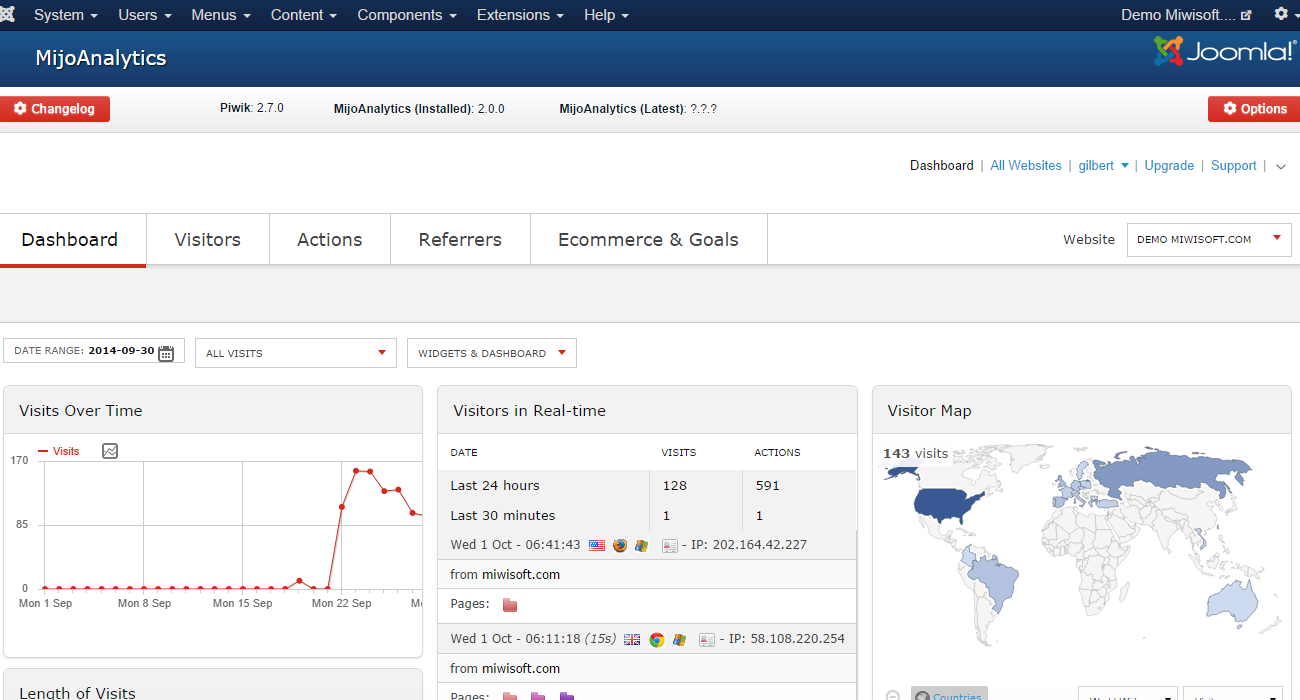This screenshot has height=700, width=1300.
Task: Click the red Changelog button
Action: [x=55, y=109]
